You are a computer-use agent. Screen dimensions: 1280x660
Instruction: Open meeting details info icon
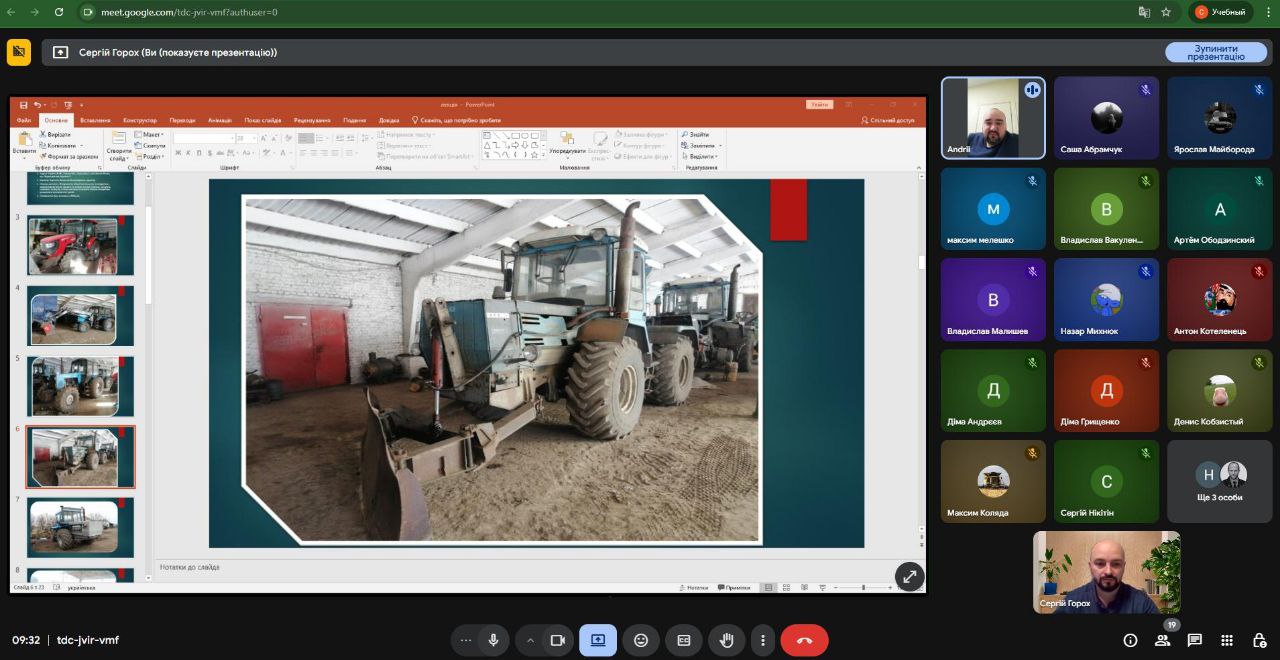[x=1130, y=640]
